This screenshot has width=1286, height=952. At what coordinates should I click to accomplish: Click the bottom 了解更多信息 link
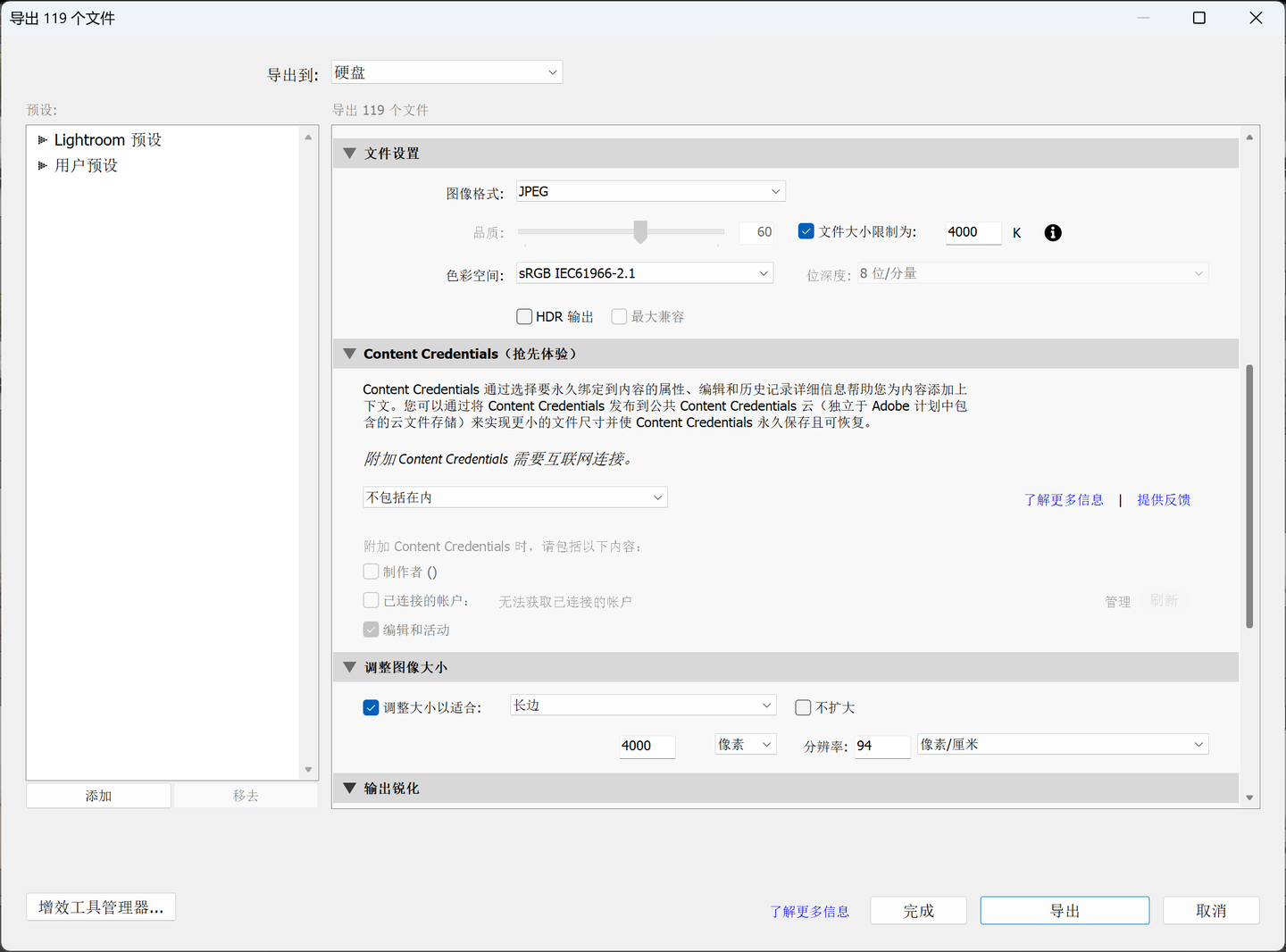(x=810, y=912)
